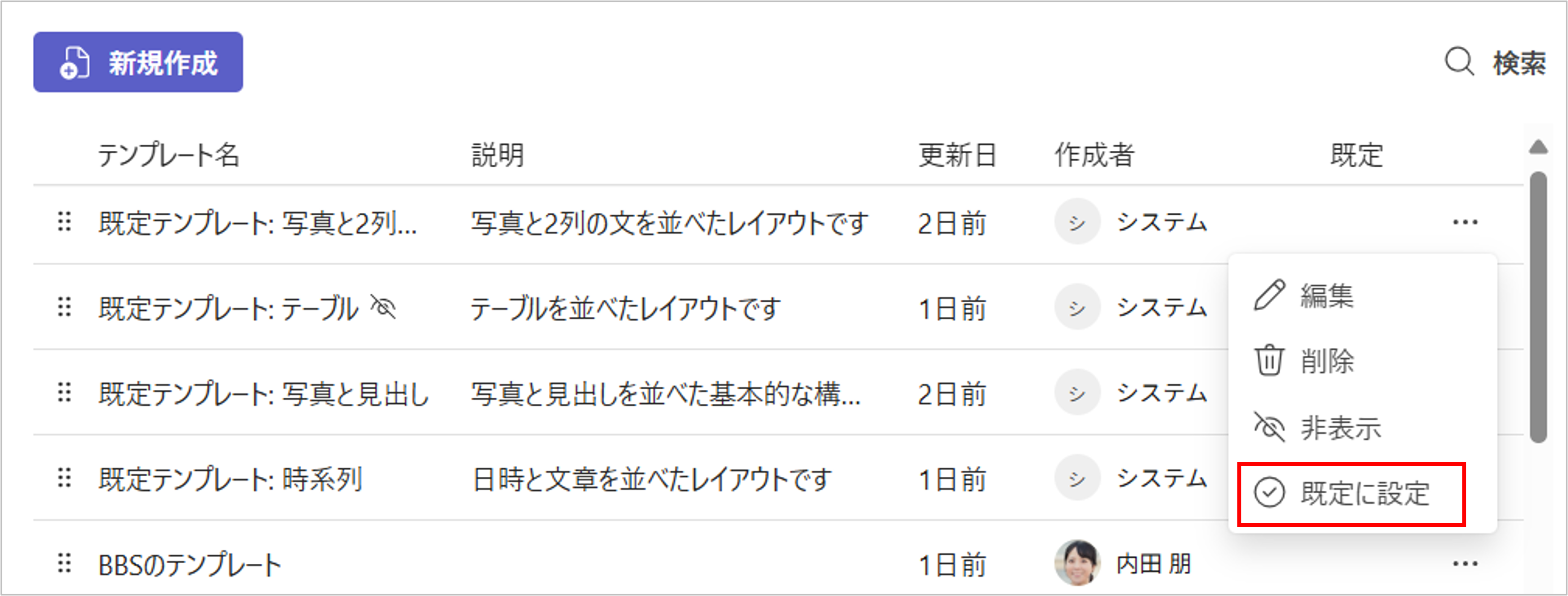Image resolution: width=1568 pixels, height=596 pixels.
Task: Click the scrollbar up arrow
Action: pos(1538,147)
